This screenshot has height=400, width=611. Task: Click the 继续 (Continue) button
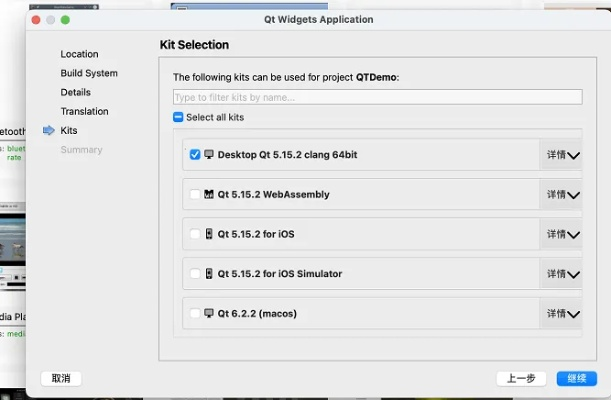[577, 378]
